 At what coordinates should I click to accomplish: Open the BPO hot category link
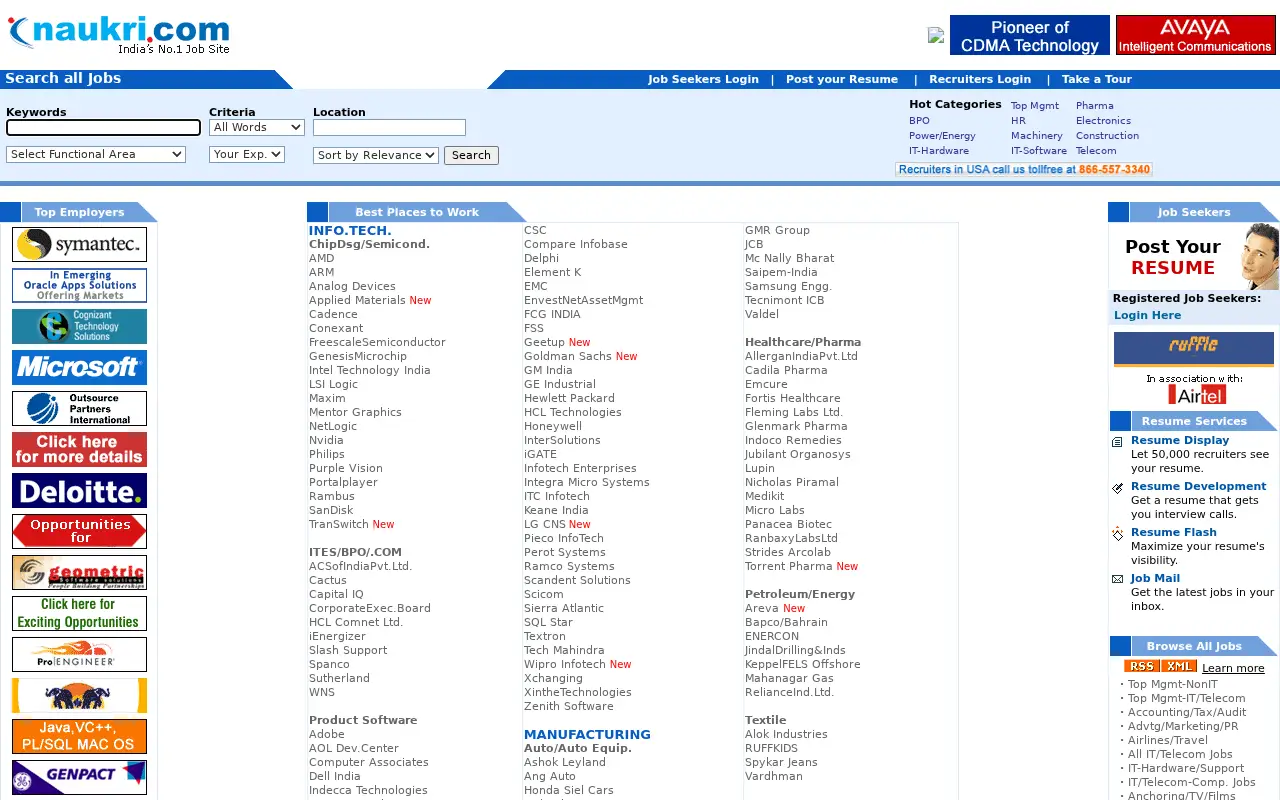[x=919, y=120]
